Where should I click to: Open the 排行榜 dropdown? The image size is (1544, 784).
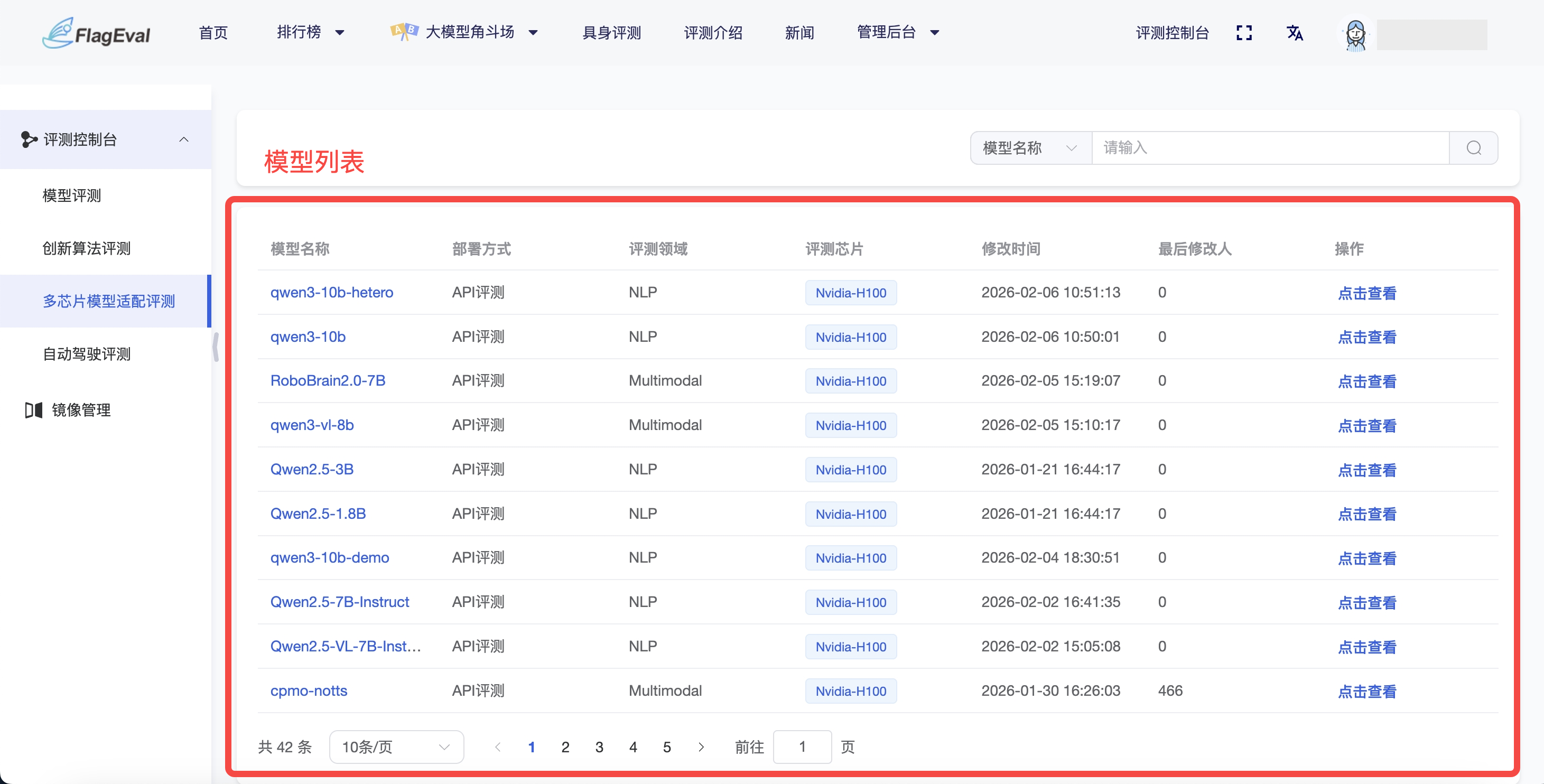pyautogui.click(x=309, y=32)
